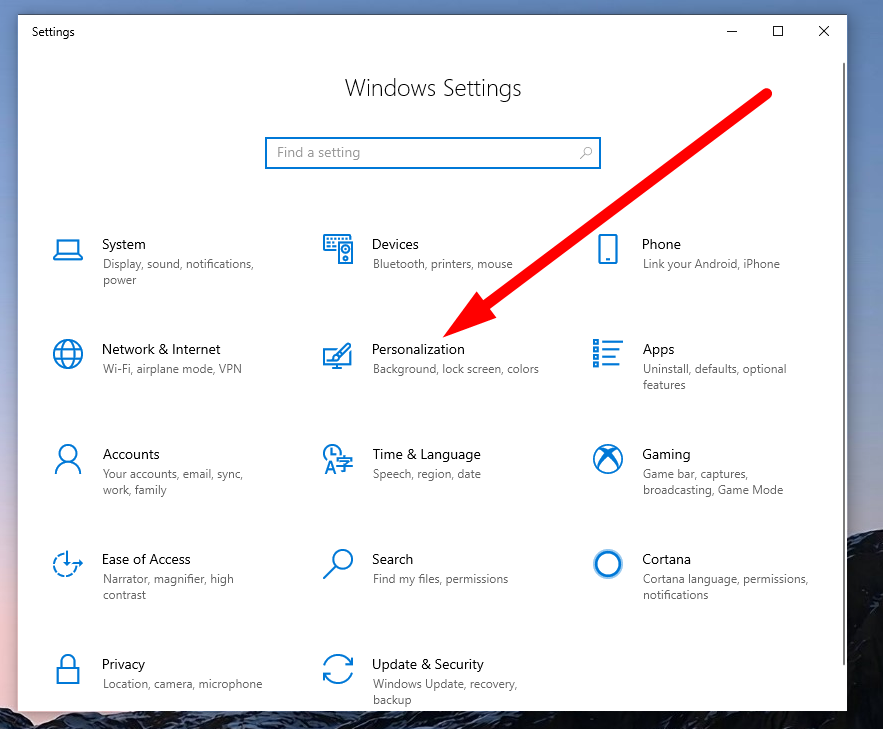Open Ease of Access settings

pyautogui.click(x=146, y=559)
